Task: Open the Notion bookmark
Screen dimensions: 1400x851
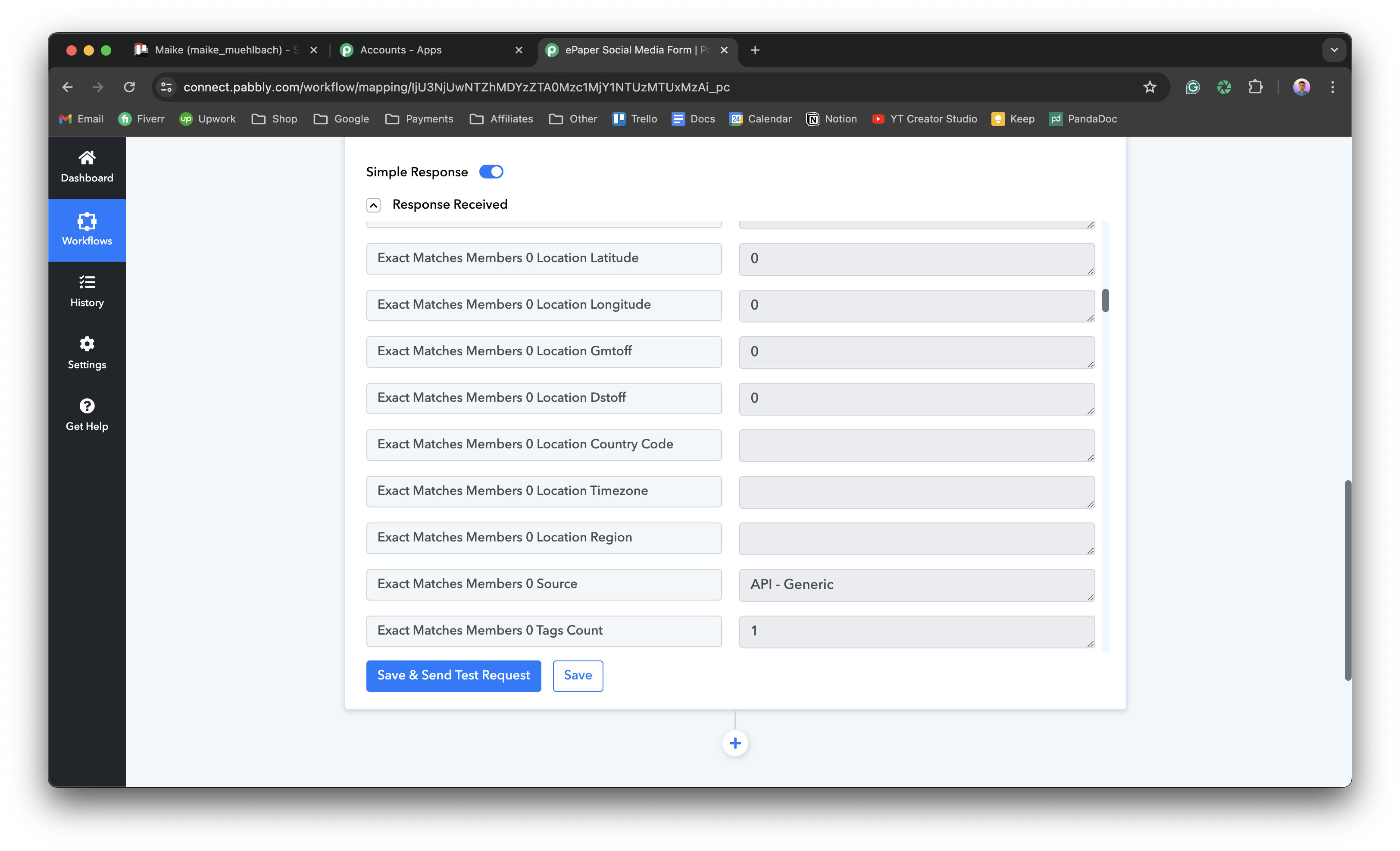Action: 832,119
